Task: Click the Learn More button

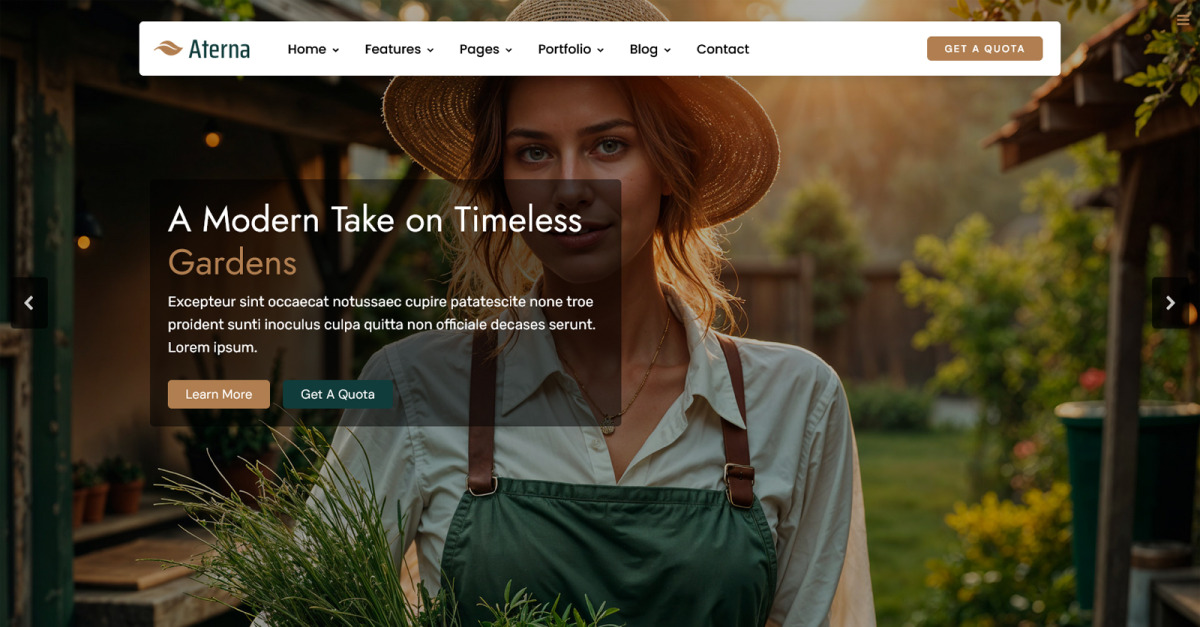Action: (218, 394)
